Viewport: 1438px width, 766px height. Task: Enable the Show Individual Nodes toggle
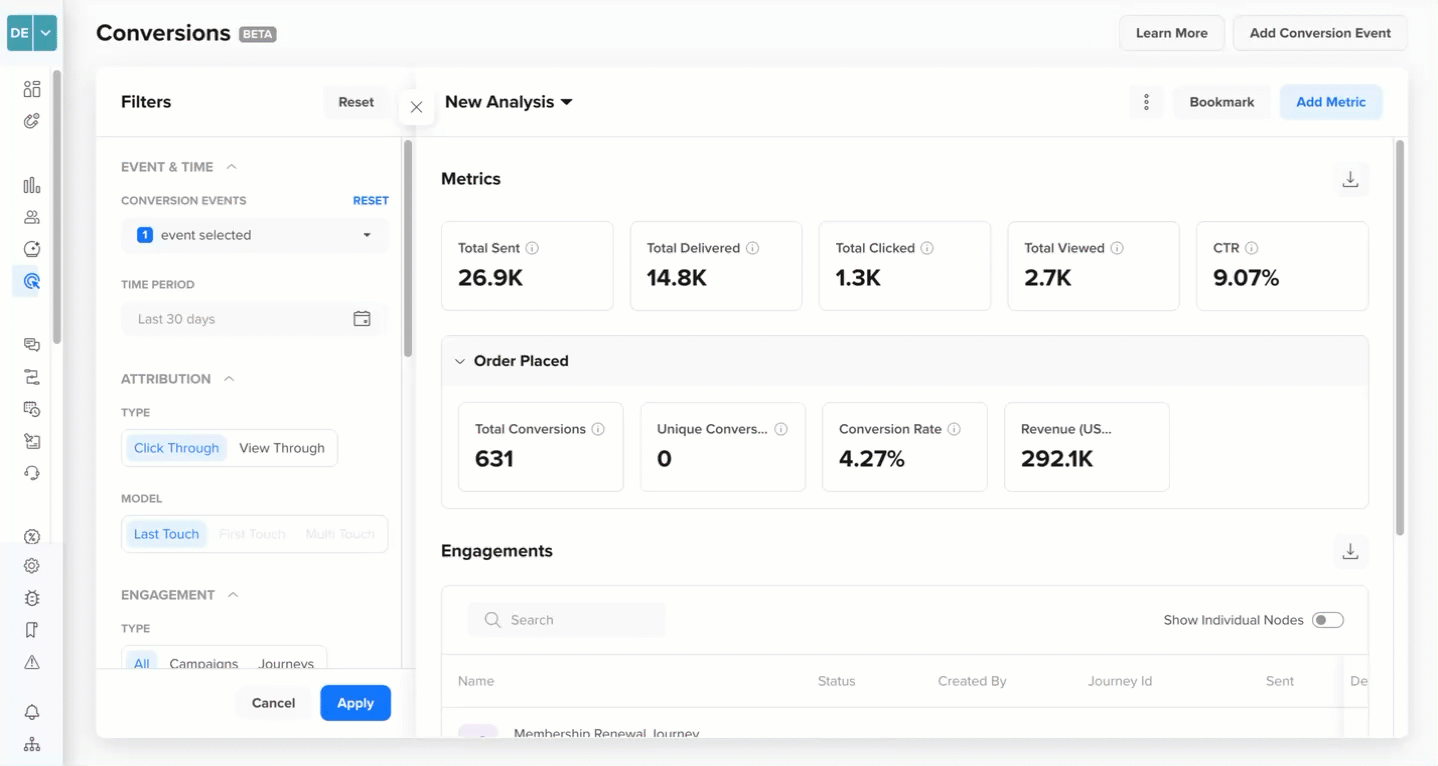click(1328, 620)
